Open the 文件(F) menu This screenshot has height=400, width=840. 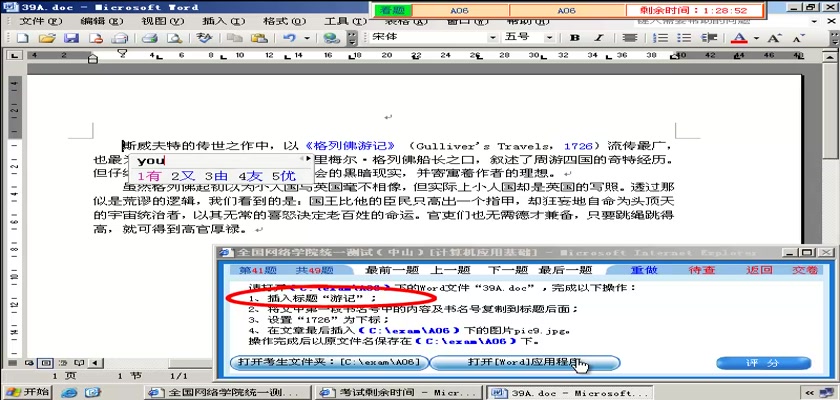(x=41, y=21)
